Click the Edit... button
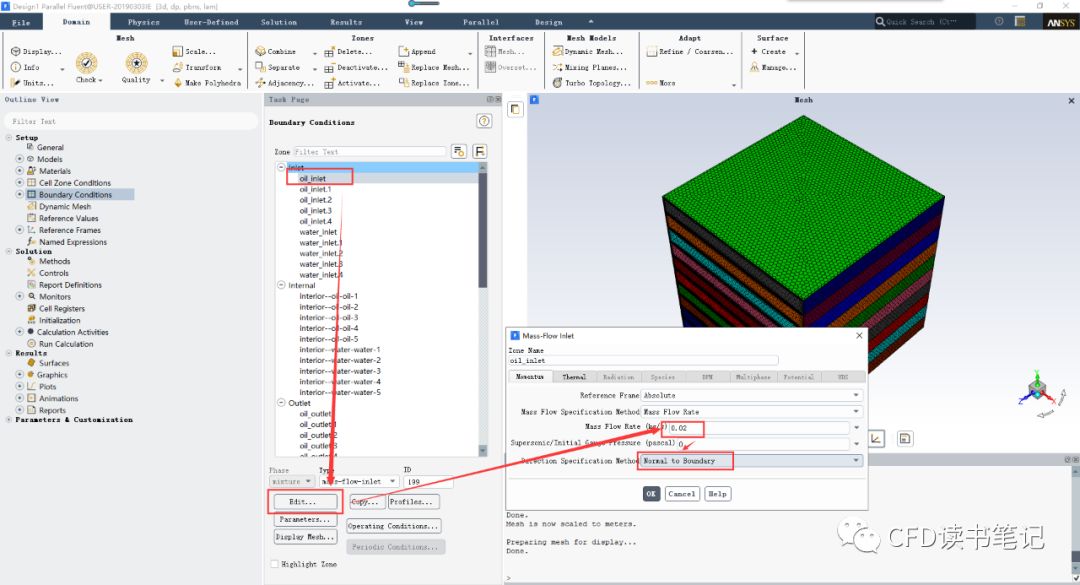 pyautogui.click(x=303, y=502)
